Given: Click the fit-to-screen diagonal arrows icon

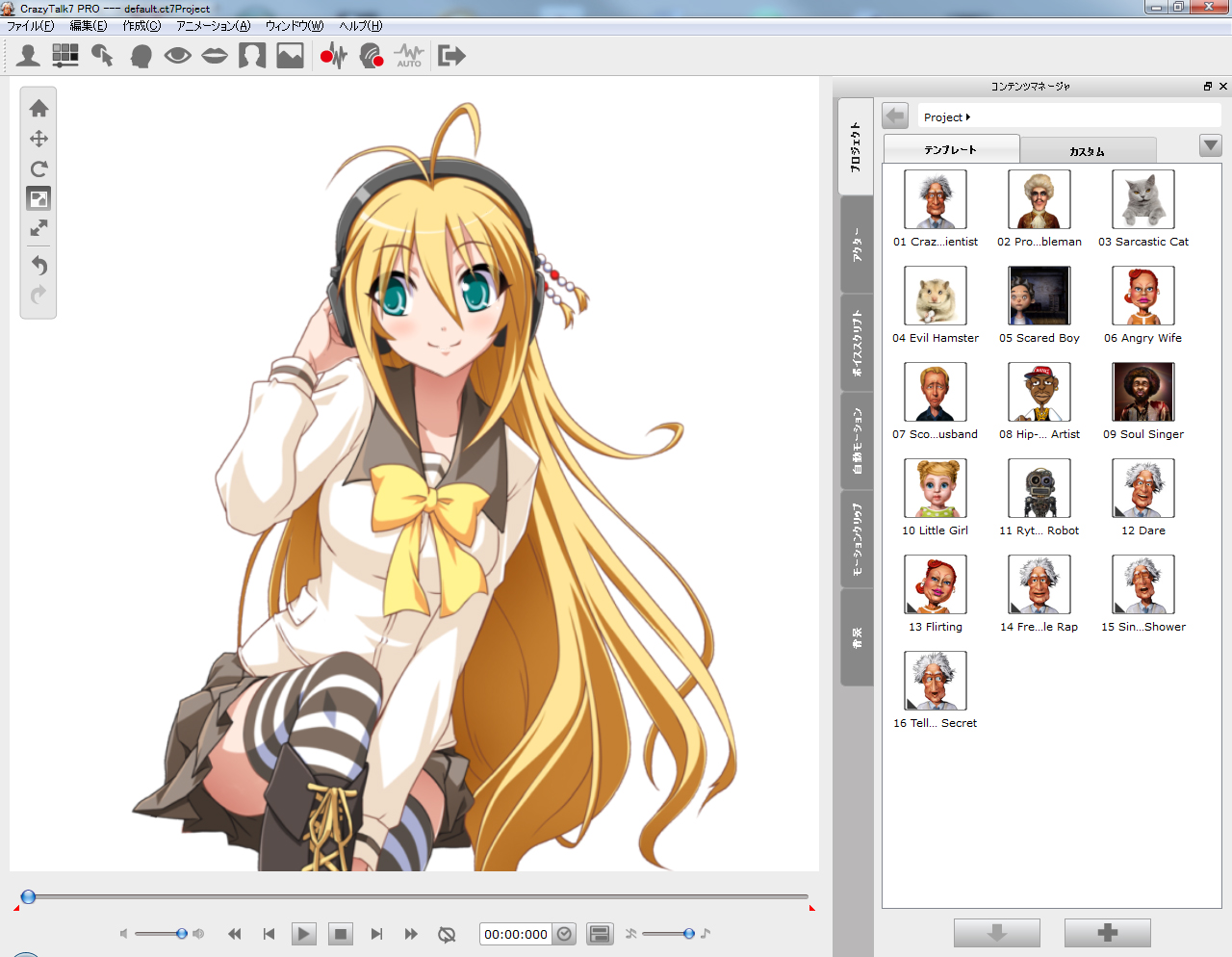Looking at the screenshot, I should (39, 228).
